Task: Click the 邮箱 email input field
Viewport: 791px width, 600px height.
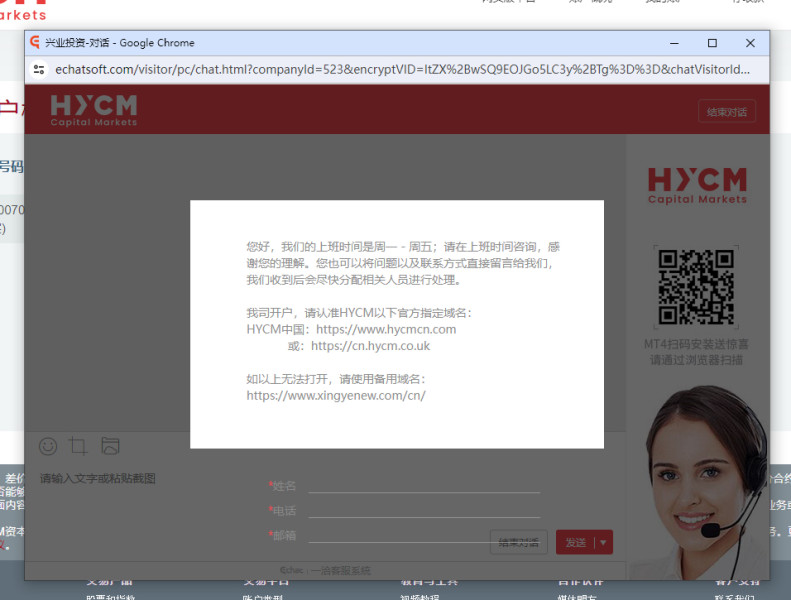Action: [x=399, y=535]
